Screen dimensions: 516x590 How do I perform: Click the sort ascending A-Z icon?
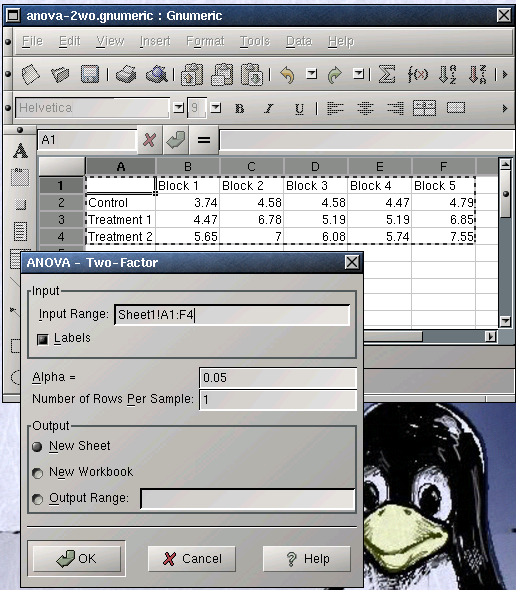(448, 74)
